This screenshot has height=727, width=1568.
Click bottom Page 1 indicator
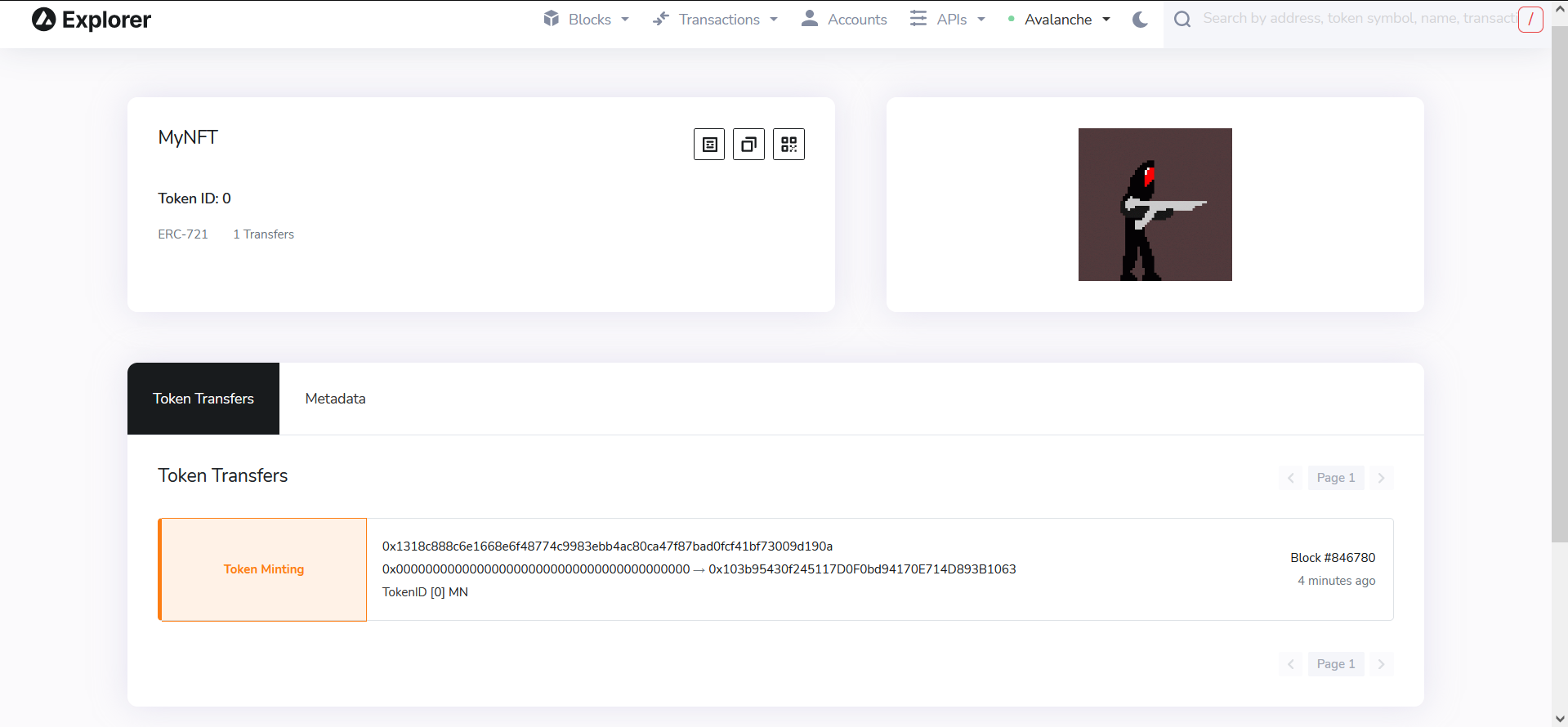tap(1336, 664)
